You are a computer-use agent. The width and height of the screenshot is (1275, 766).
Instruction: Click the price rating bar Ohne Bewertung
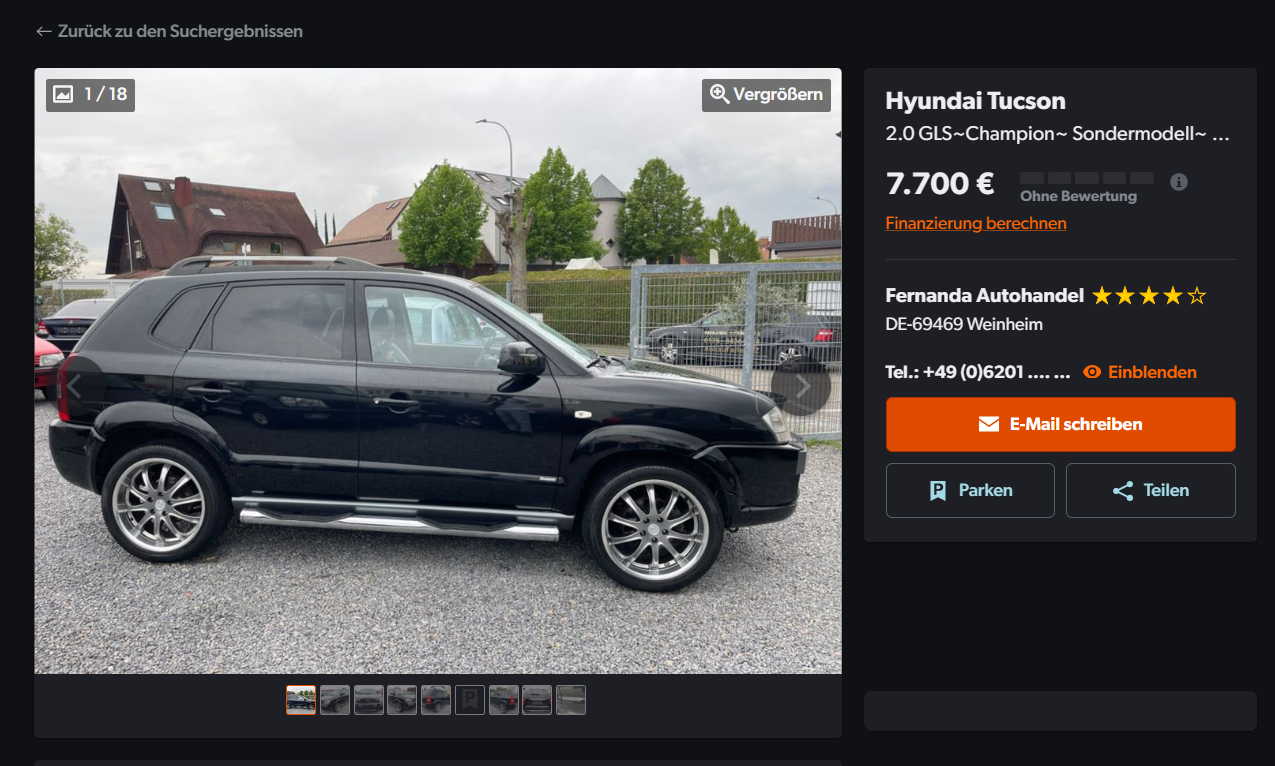pyautogui.click(x=1087, y=178)
